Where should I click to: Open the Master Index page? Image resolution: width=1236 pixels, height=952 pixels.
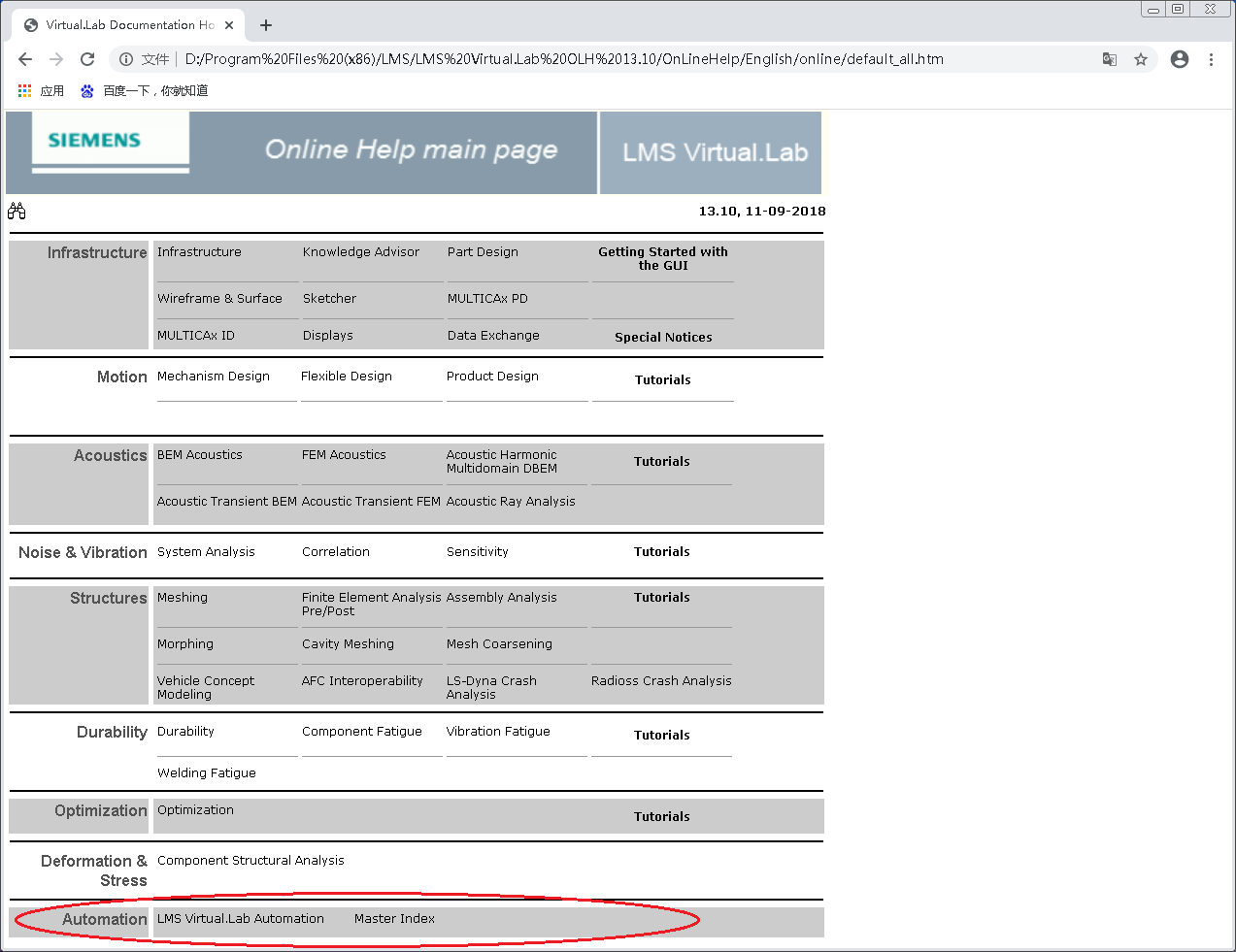(393, 918)
